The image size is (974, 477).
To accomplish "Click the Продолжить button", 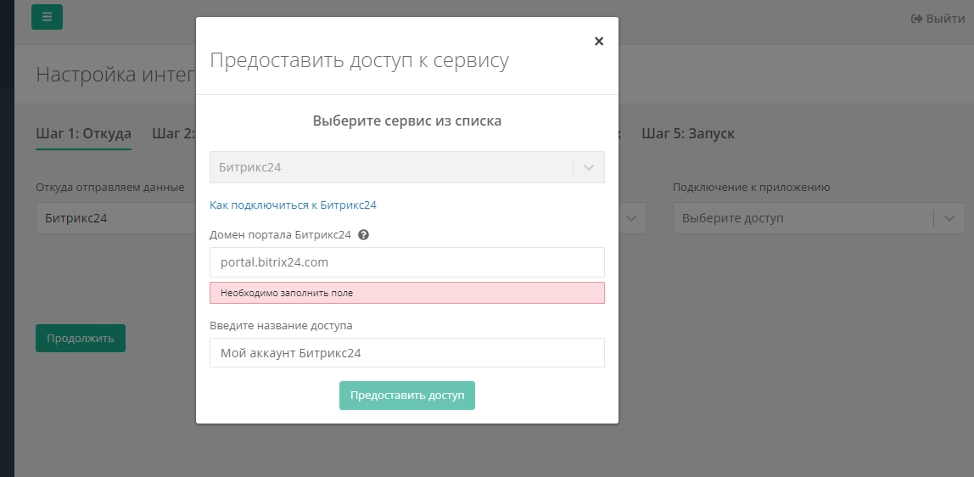I will coord(81,338).
